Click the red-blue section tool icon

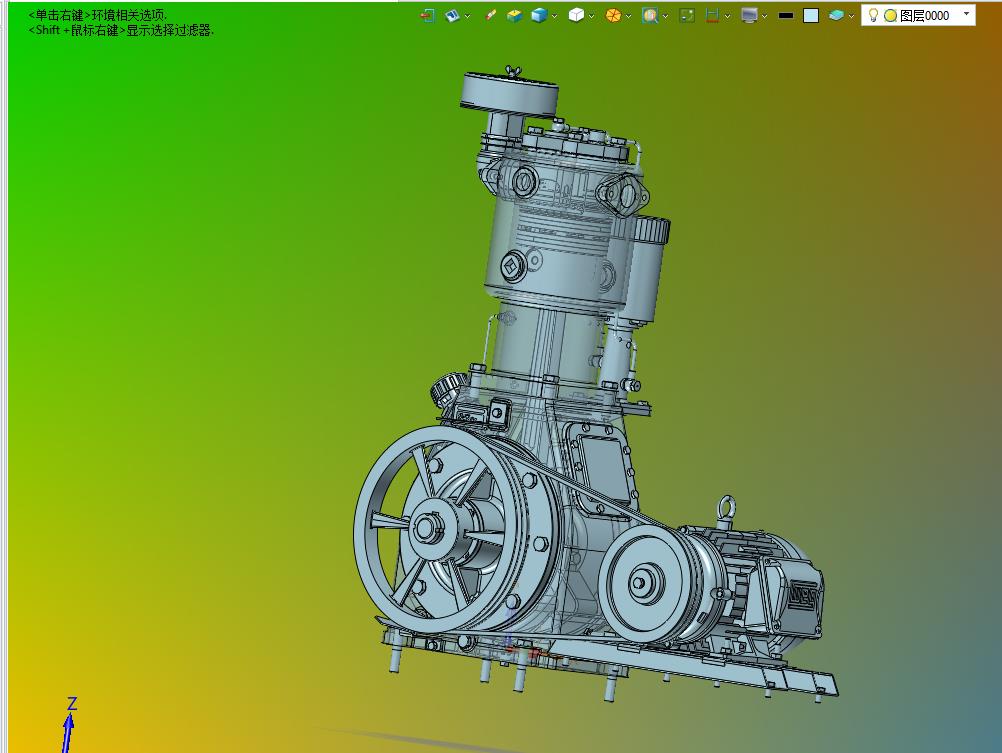(x=712, y=15)
